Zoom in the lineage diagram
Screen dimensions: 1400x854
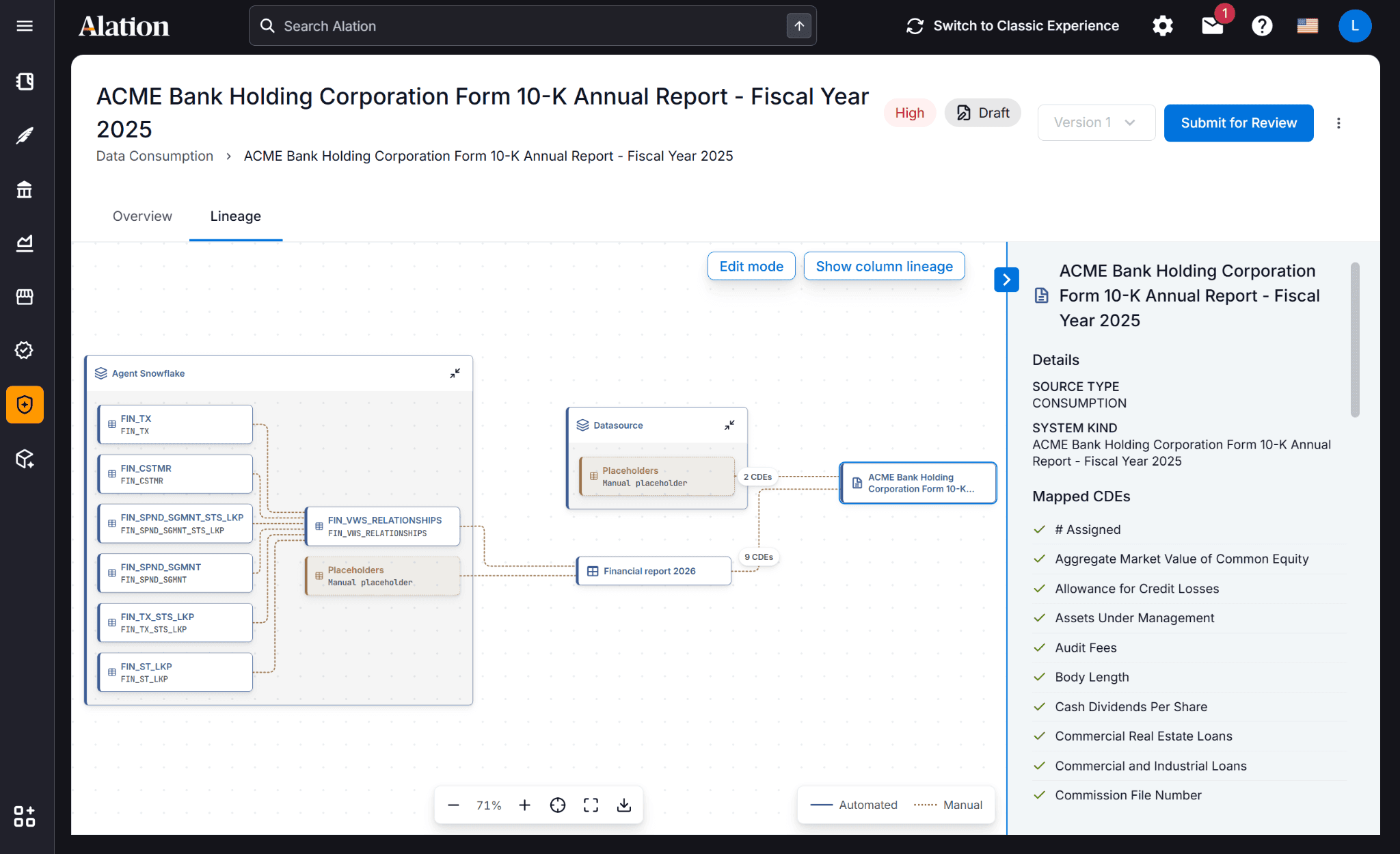525,805
